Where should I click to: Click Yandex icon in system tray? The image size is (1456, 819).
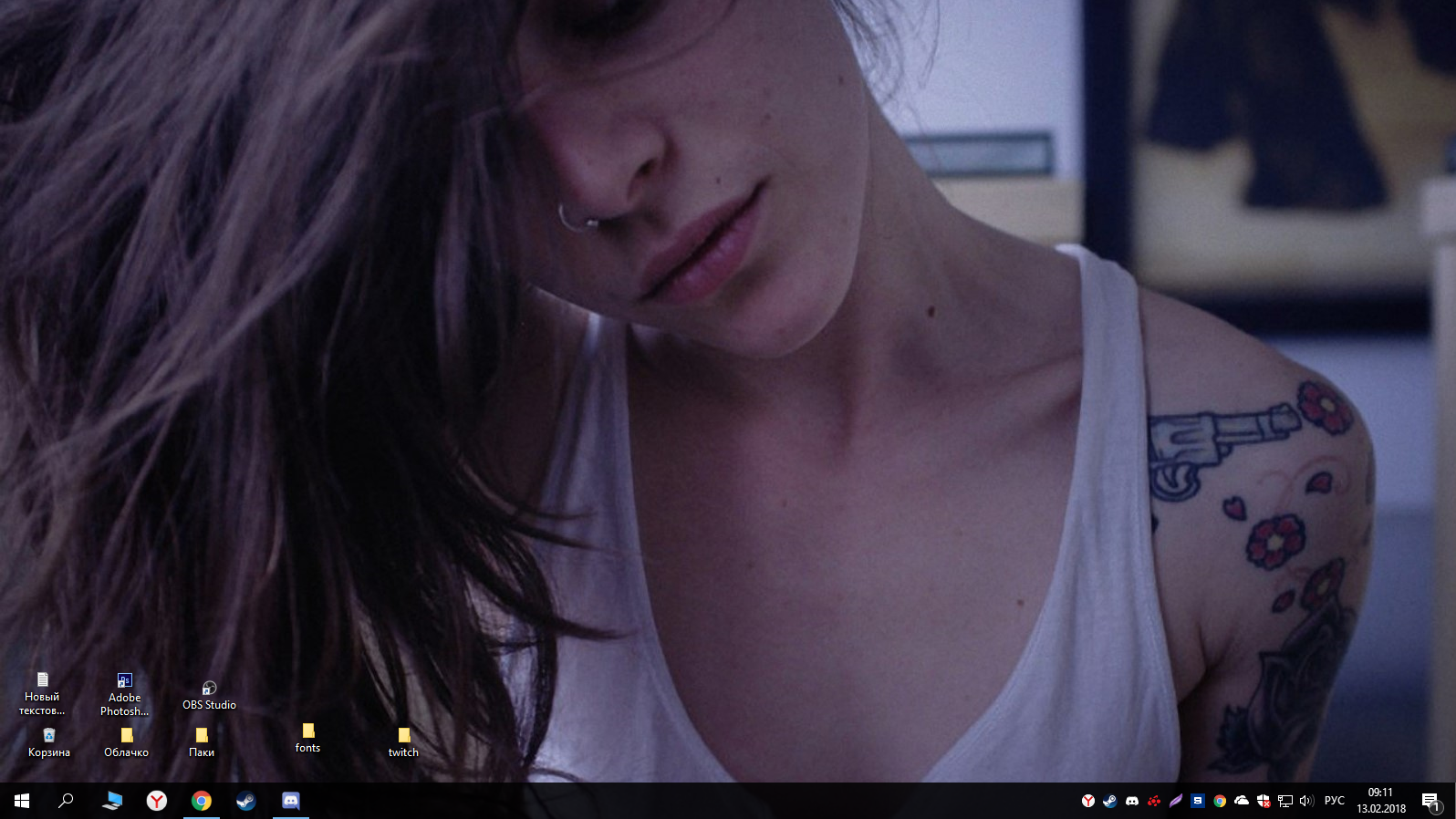click(1088, 801)
